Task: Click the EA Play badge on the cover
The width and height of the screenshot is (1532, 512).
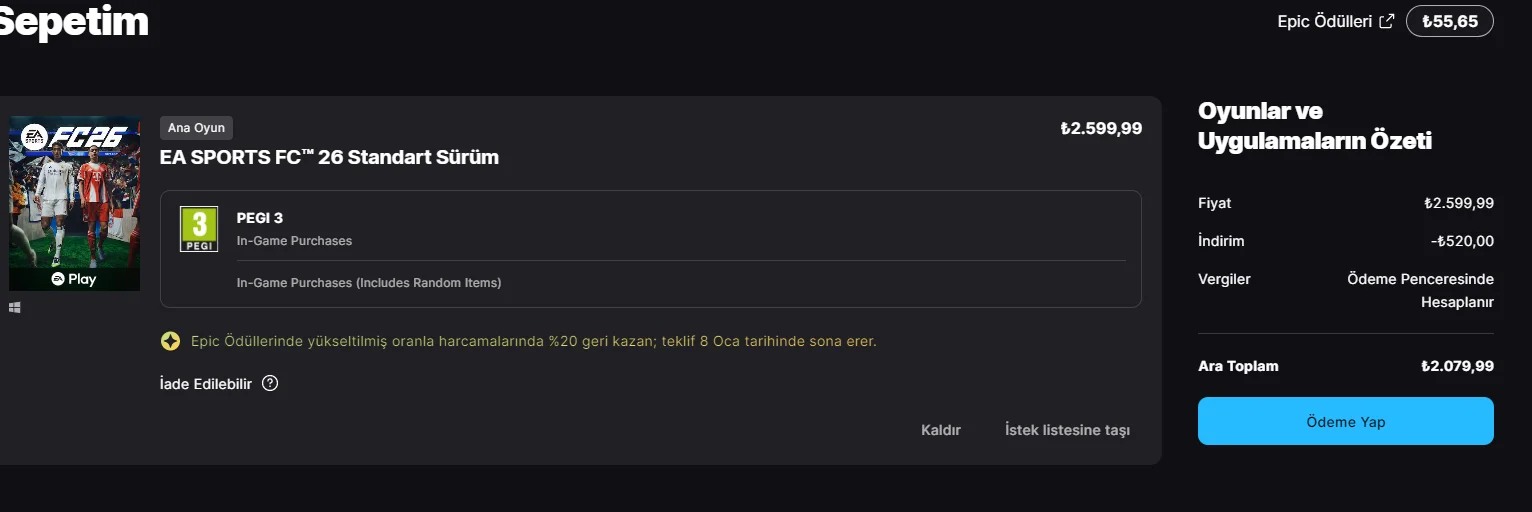Action: 74,279
